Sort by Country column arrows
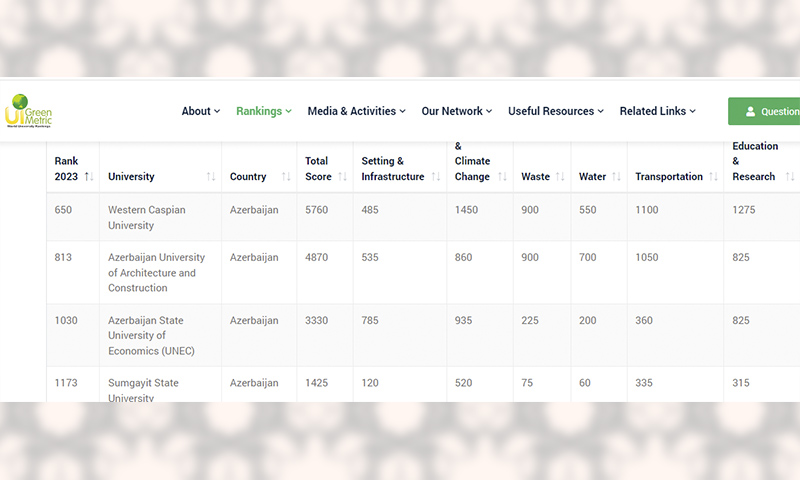 click(x=286, y=176)
